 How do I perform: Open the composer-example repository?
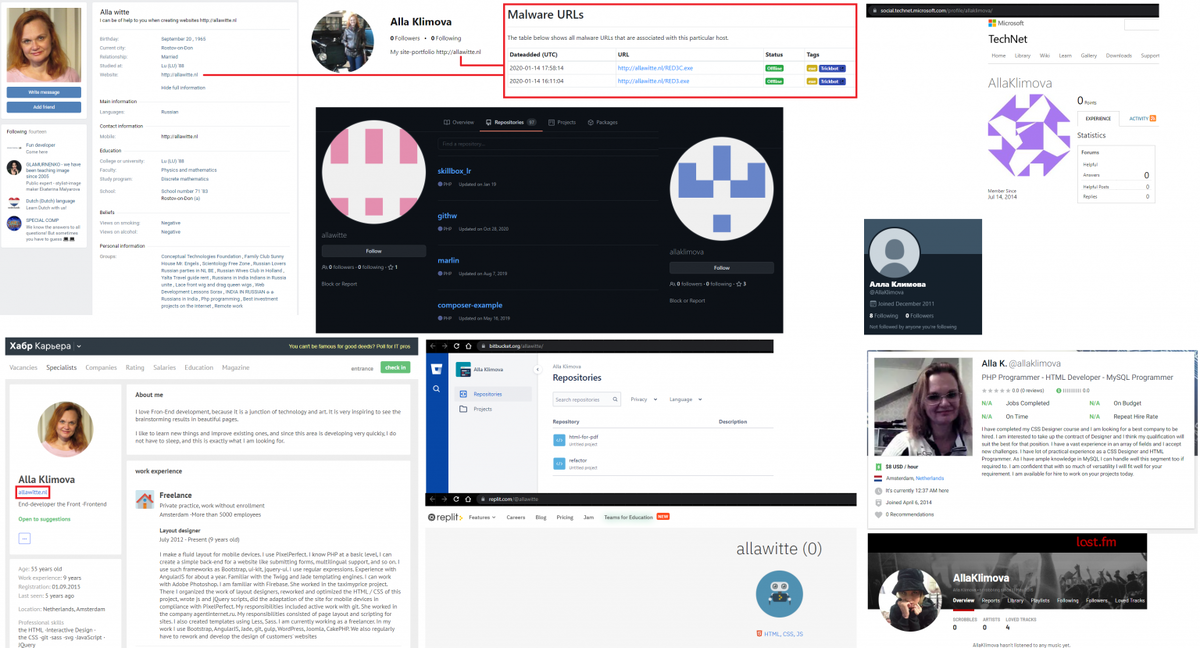[x=469, y=305]
